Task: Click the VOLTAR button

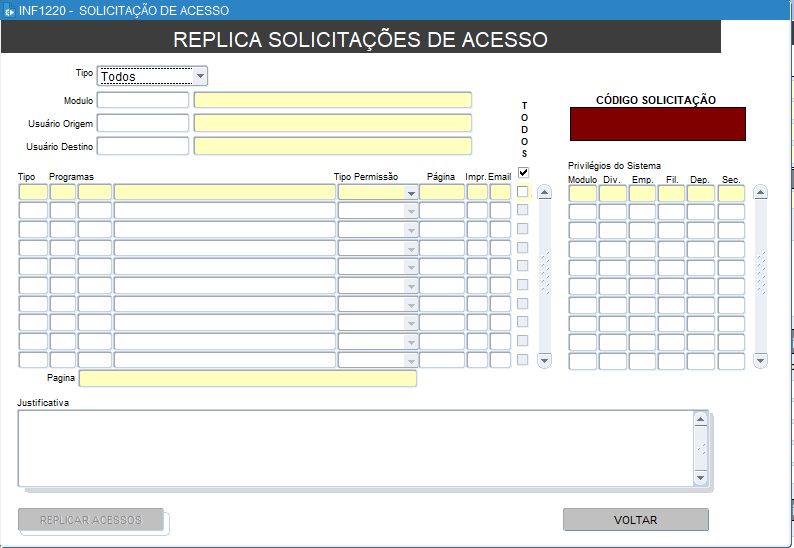Action: 636,520
